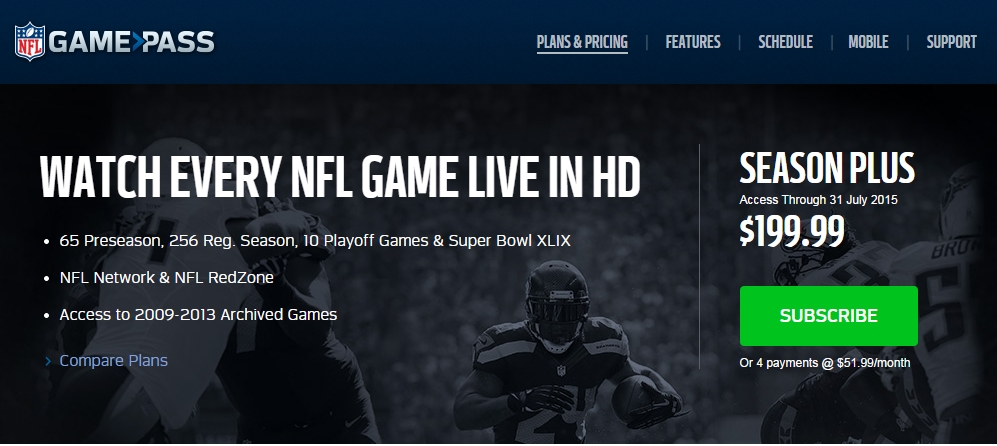Open the Schedule section
The height and width of the screenshot is (446, 997).
785,42
